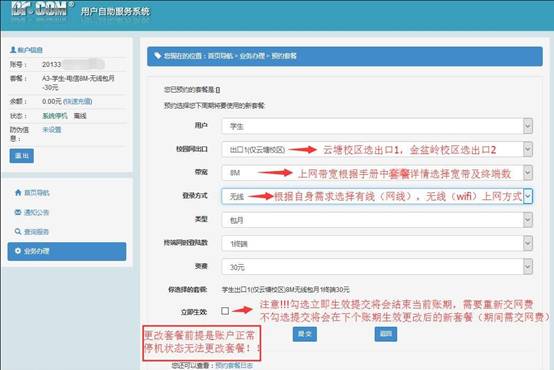This screenshot has width=554, height=370.
Task: Click the envelope icon next to 通知公告
Action: click(18, 212)
